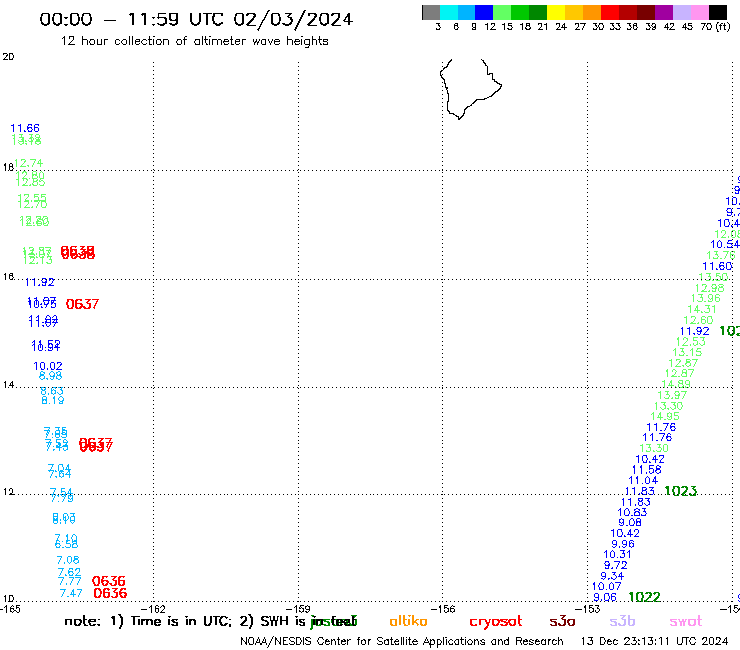Screen dimensions: 740x650
Task: Click the wave height value '14.95'
Action: (x=664, y=416)
